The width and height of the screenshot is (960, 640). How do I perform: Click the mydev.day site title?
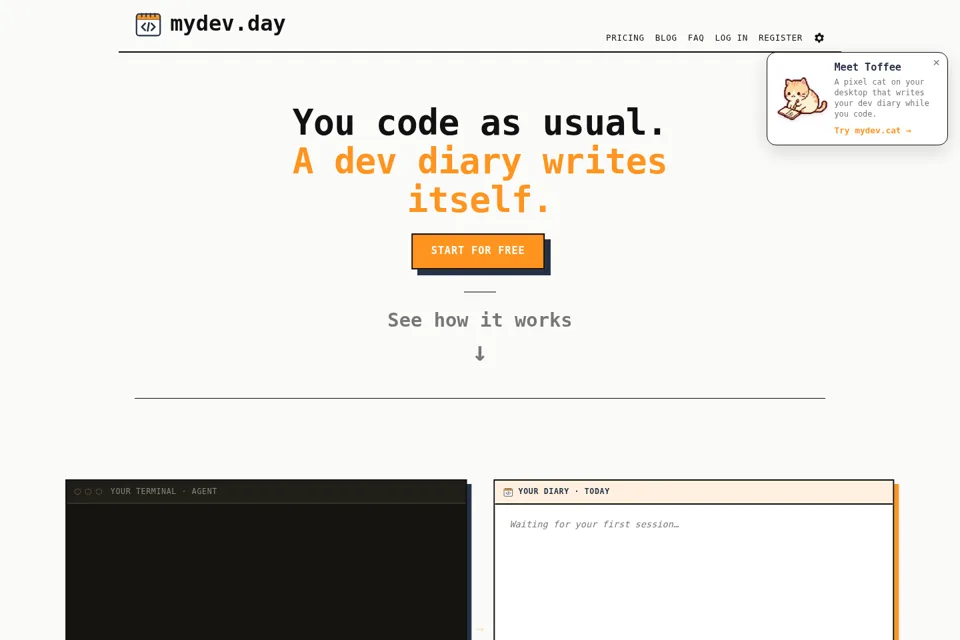(x=227, y=24)
